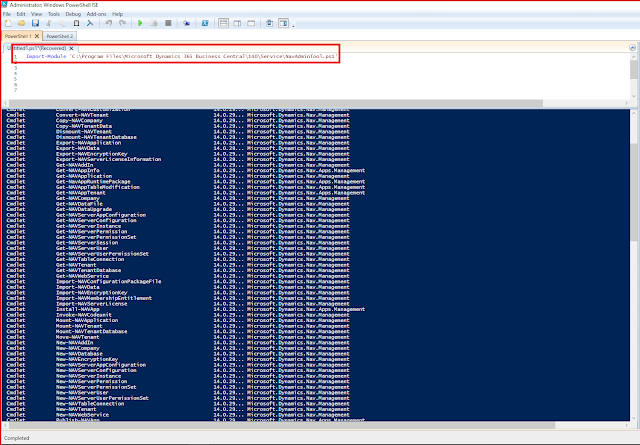
Task: Click the script pane vertical scrollbar down arrow
Action: pyautogui.click(x=633, y=96)
